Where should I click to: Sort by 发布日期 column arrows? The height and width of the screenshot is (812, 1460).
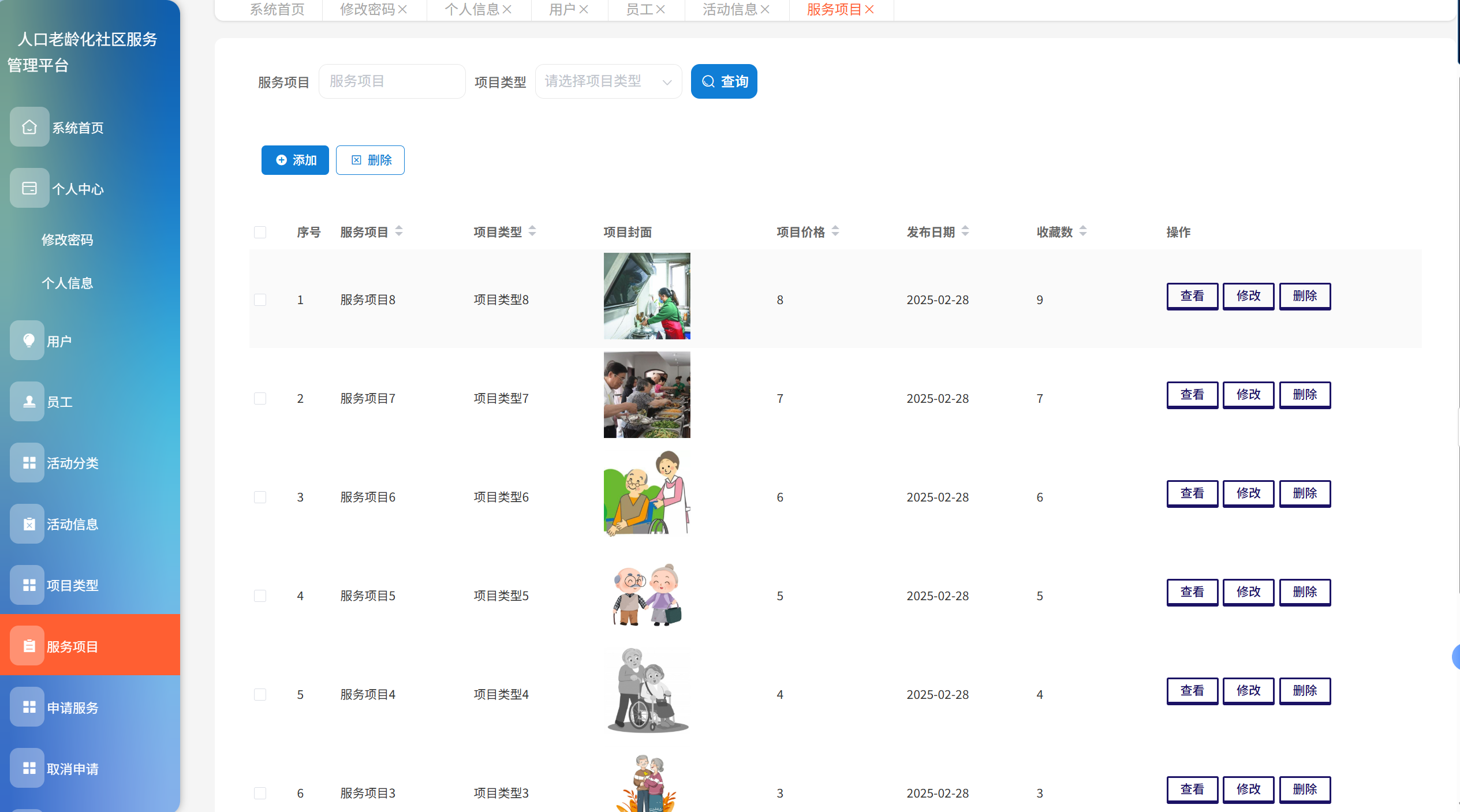point(965,231)
